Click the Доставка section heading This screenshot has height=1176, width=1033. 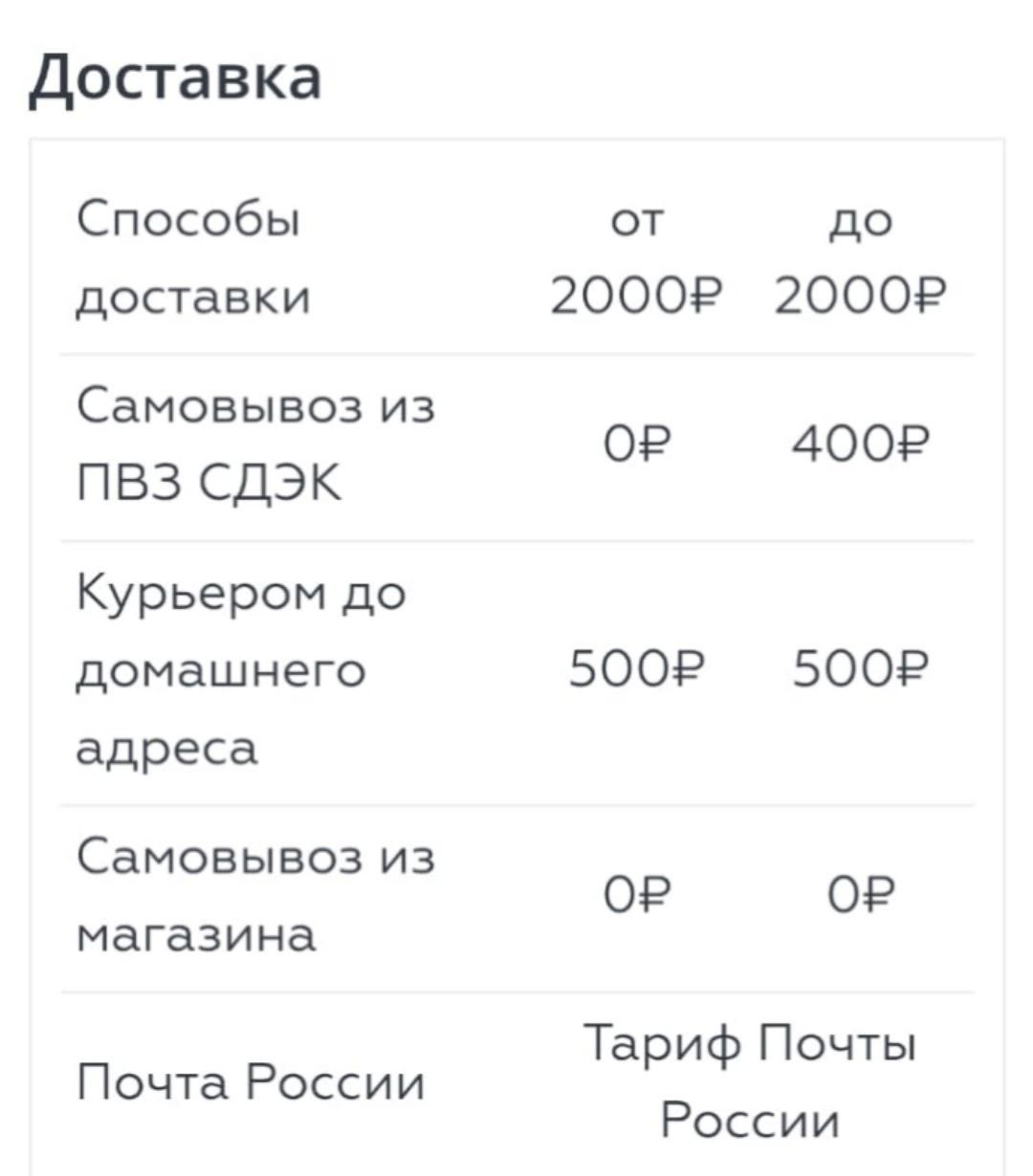click(x=175, y=76)
